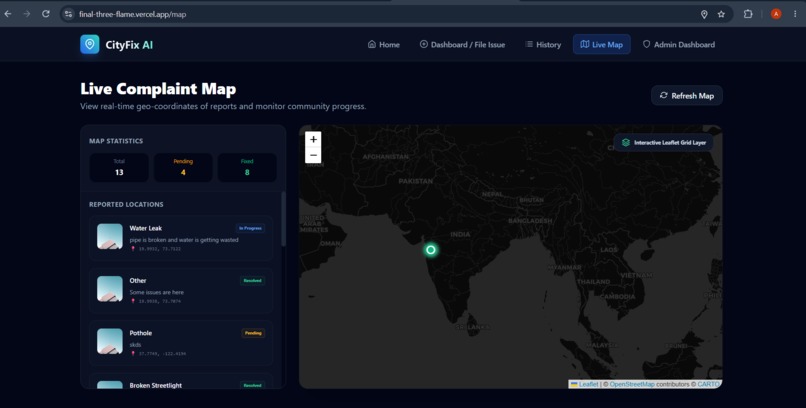Click the Pending status badge on Pothole

(x=253, y=333)
